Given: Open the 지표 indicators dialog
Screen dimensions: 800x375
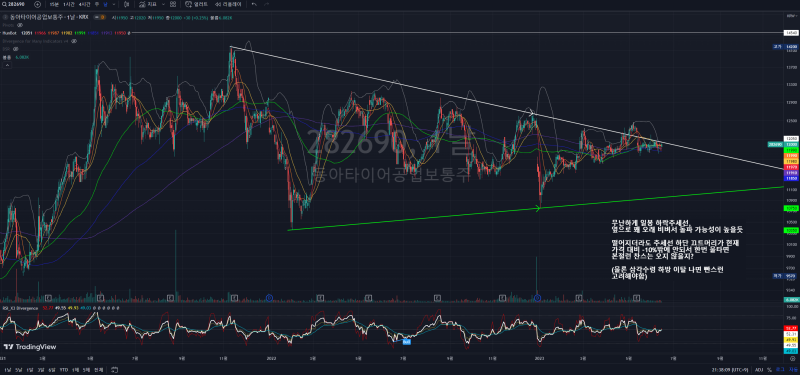Looking at the screenshot, I should tap(148, 4).
